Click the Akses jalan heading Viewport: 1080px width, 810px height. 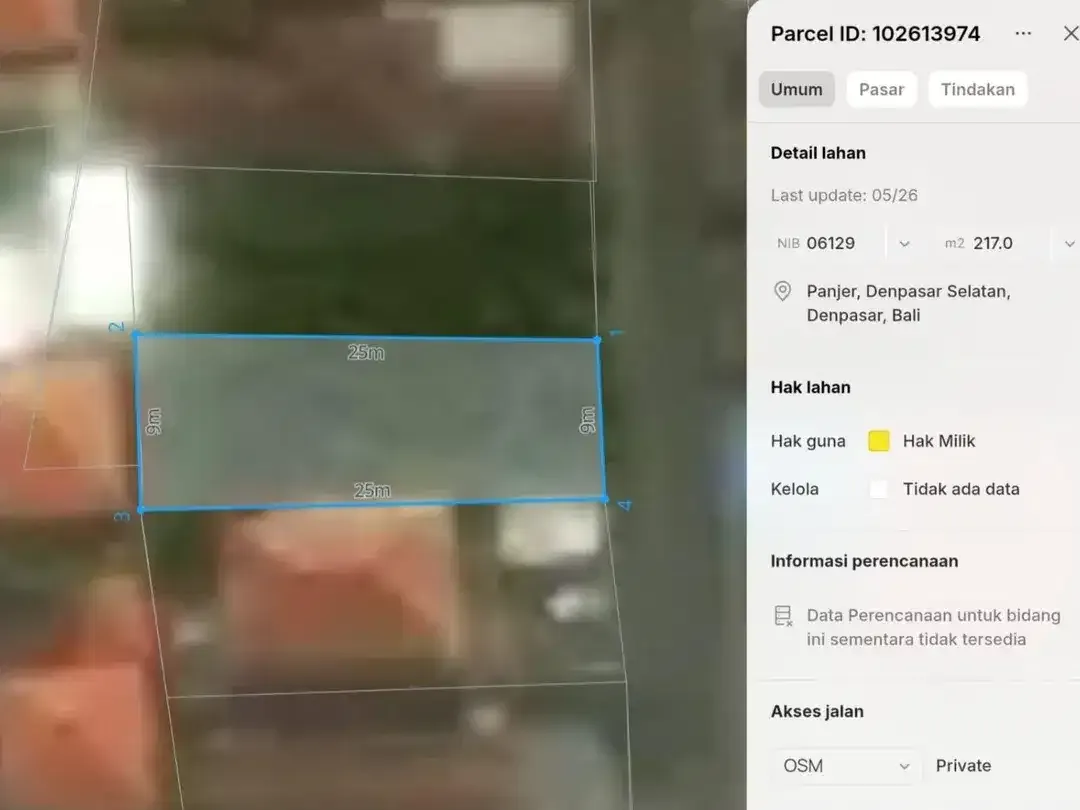click(817, 712)
